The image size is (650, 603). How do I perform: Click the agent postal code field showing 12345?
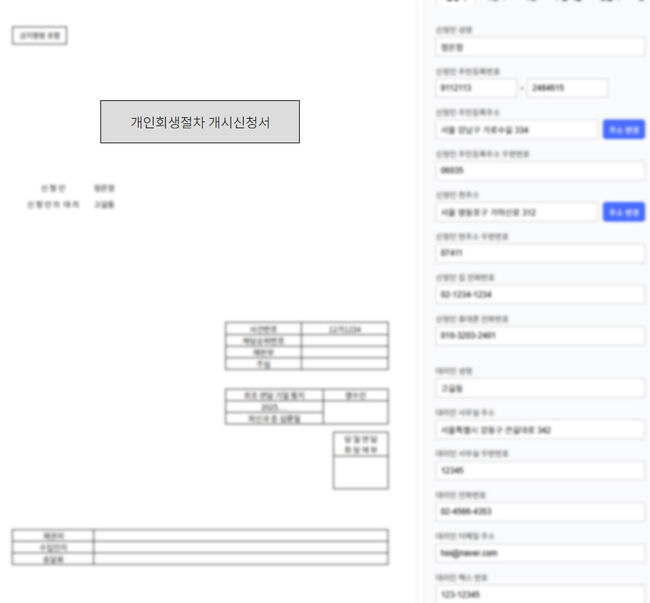click(540, 471)
